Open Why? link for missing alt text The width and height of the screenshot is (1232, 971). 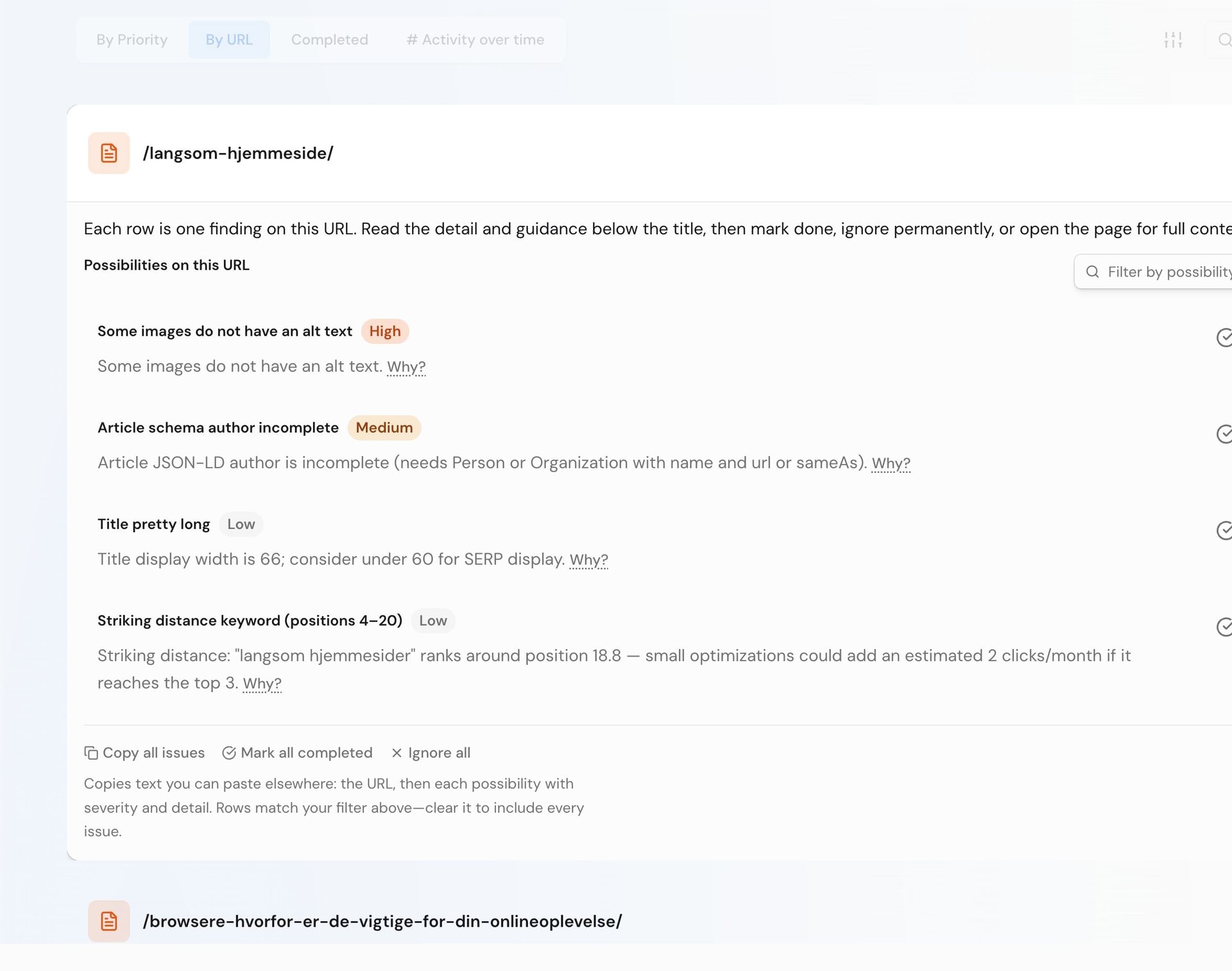point(406,366)
